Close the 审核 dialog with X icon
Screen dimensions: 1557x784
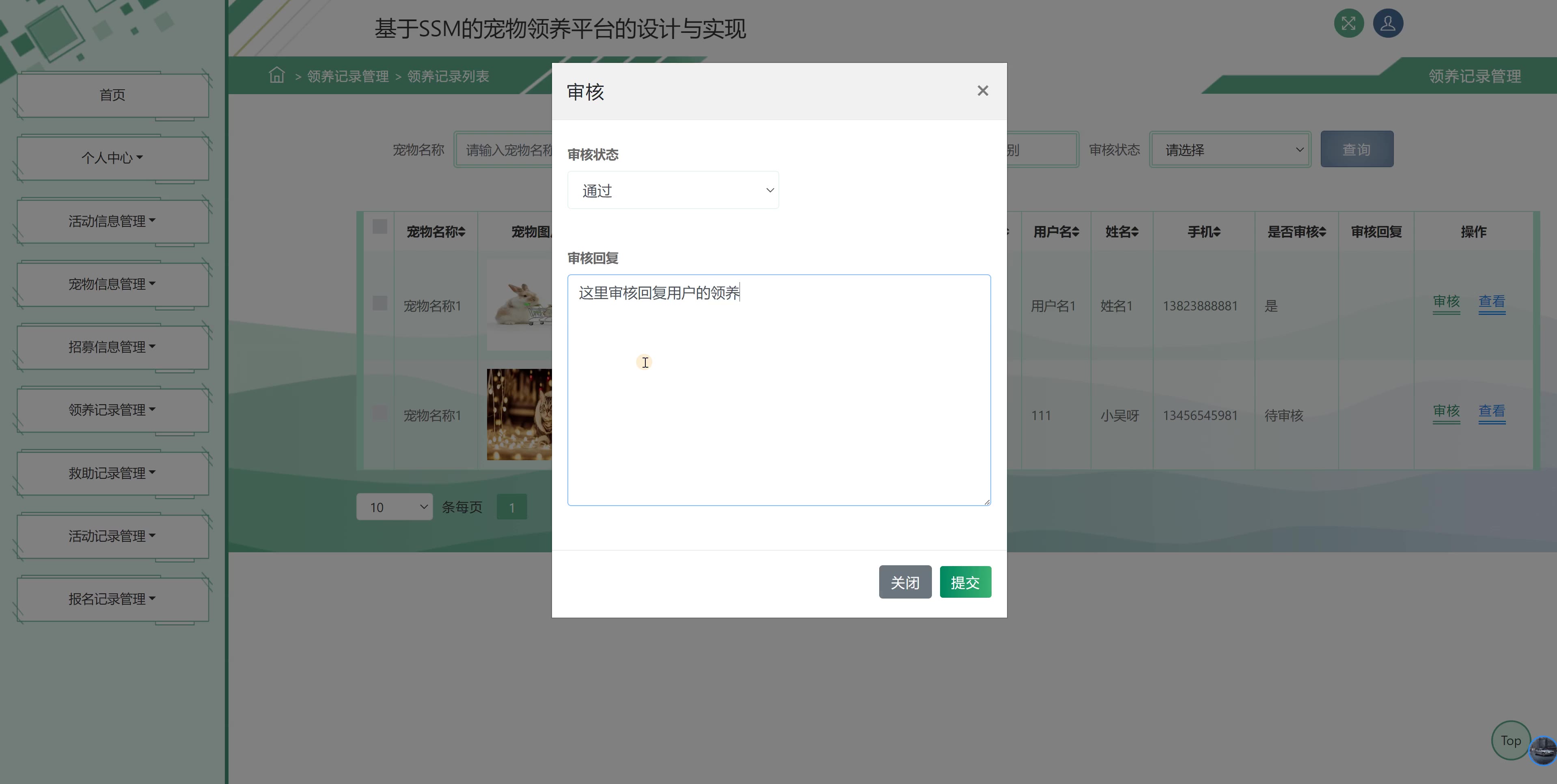point(983,90)
